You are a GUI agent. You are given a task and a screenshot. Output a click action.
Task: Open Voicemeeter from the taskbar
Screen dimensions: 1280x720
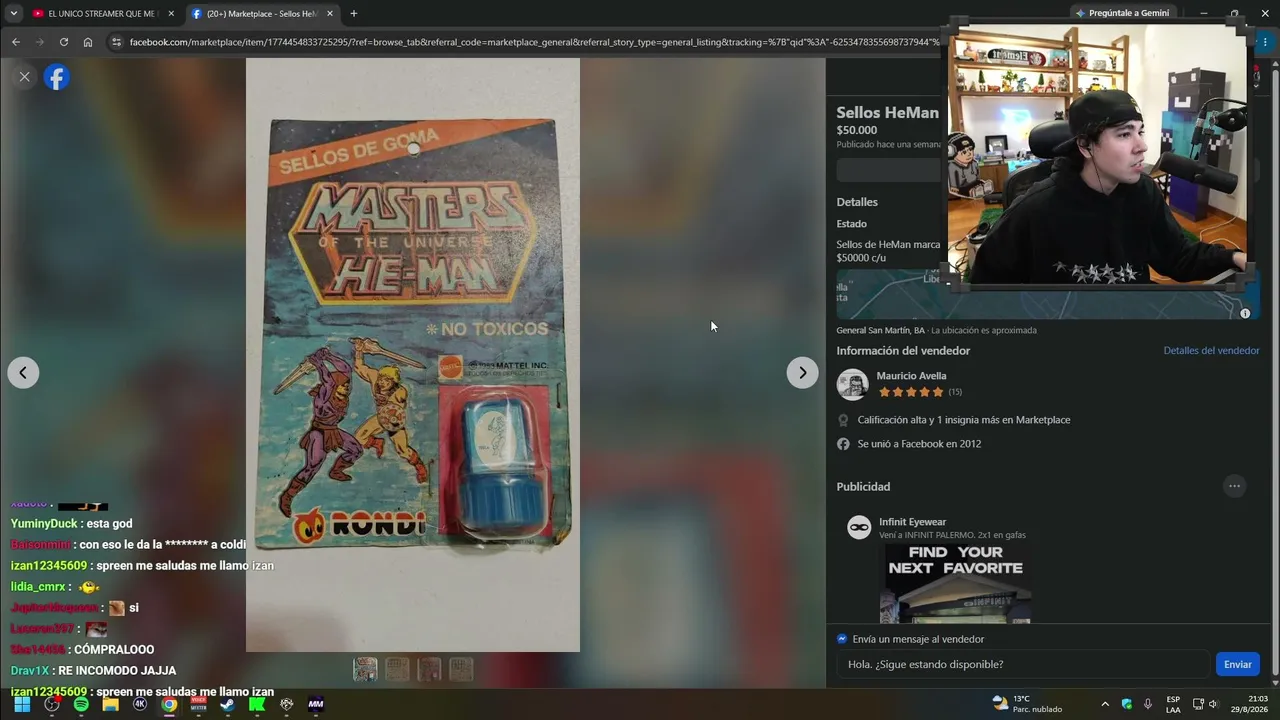[x=198, y=704]
